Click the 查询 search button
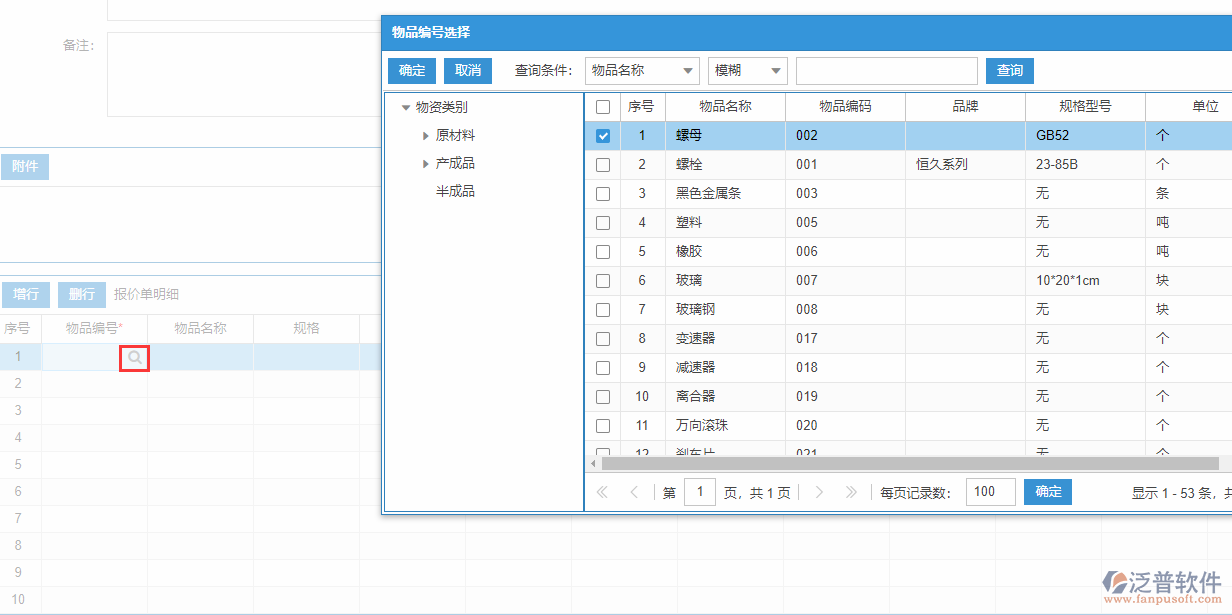The height and width of the screenshot is (615, 1232). coord(1009,70)
